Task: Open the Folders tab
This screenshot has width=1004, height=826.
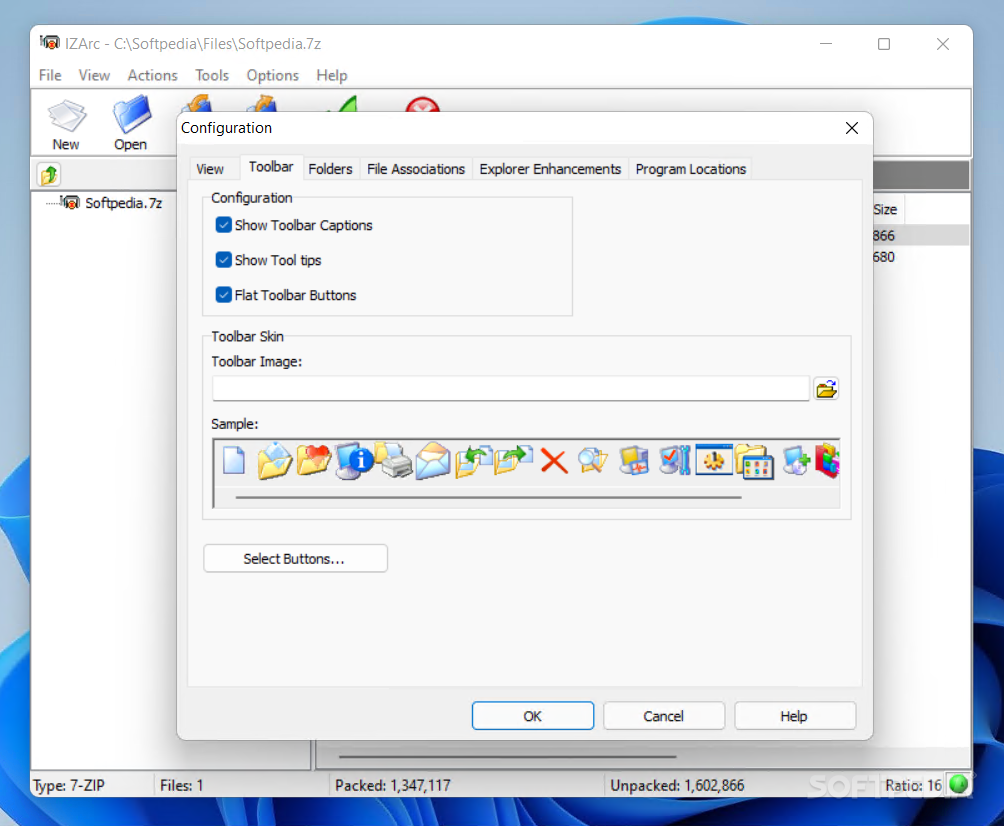Action: click(x=330, y=169)
